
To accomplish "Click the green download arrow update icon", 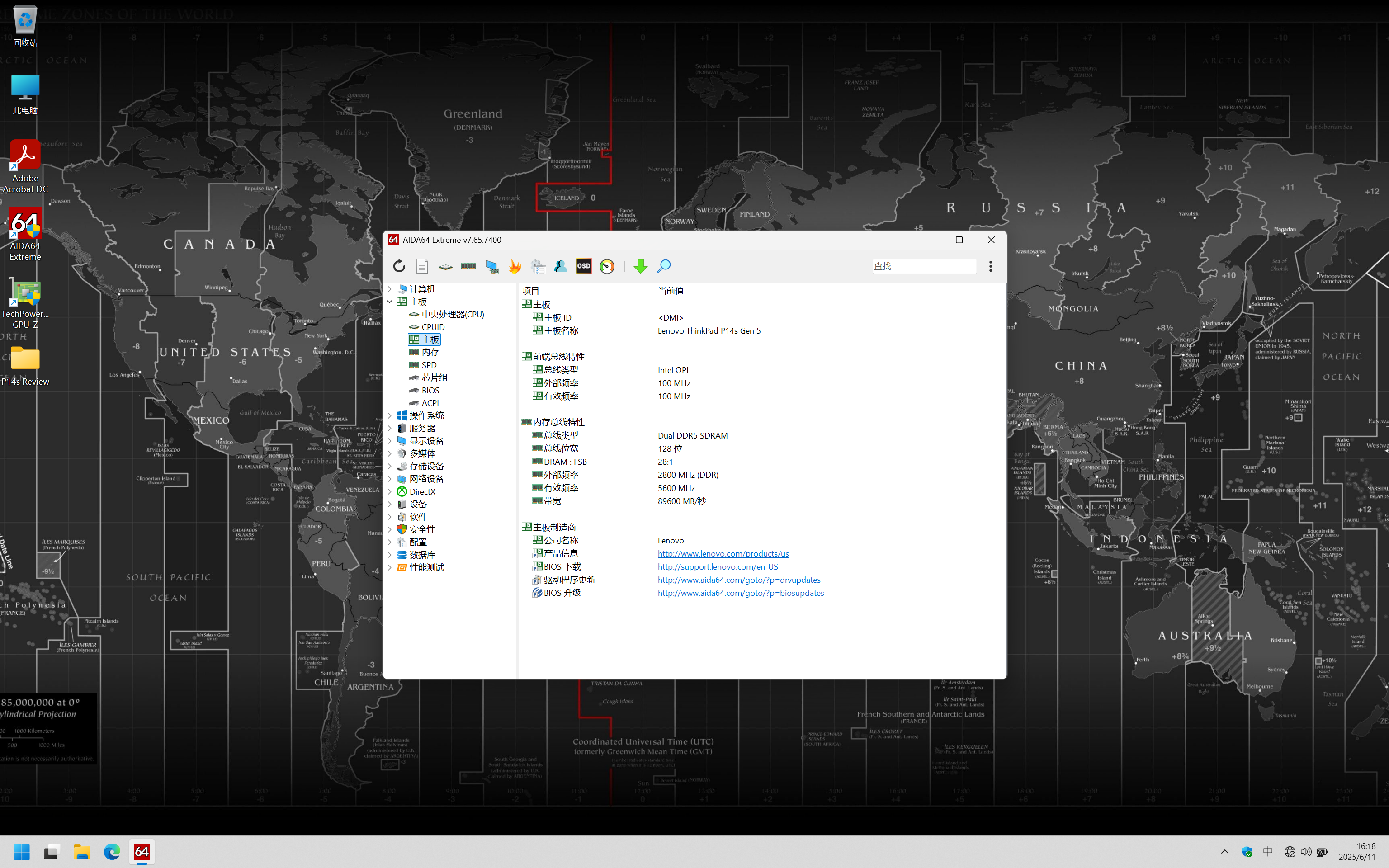I will [x=641, y=266].
